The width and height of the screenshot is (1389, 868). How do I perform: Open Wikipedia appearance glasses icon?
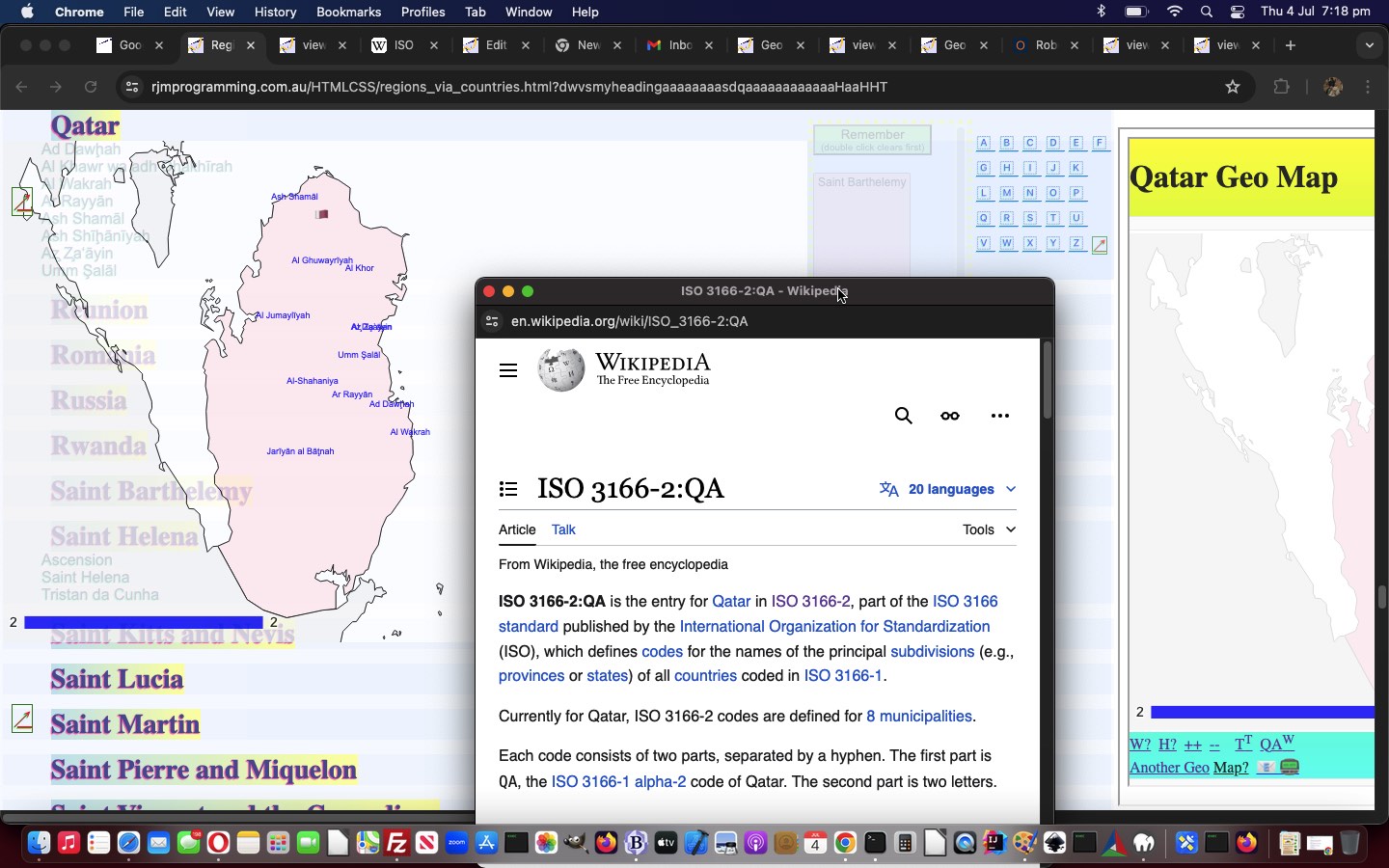point(950,416)
